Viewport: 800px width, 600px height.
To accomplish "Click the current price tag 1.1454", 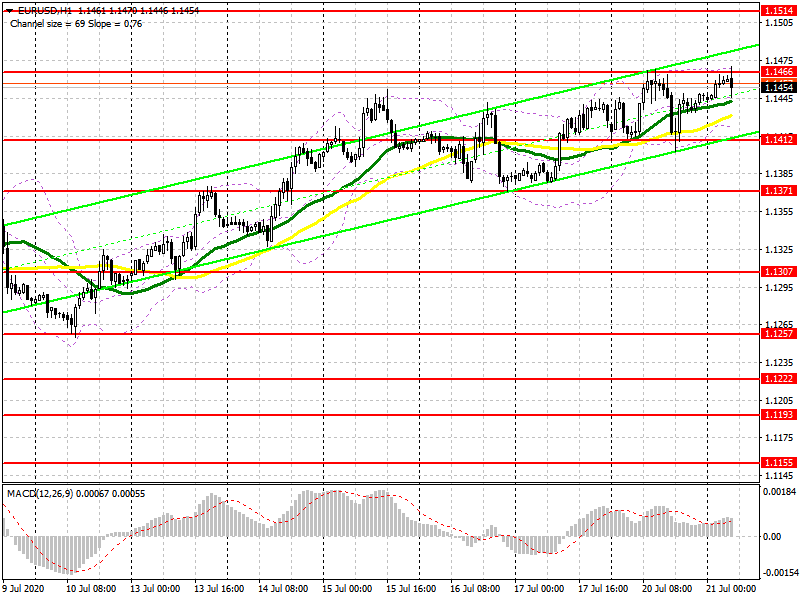I will coord(778,88).
